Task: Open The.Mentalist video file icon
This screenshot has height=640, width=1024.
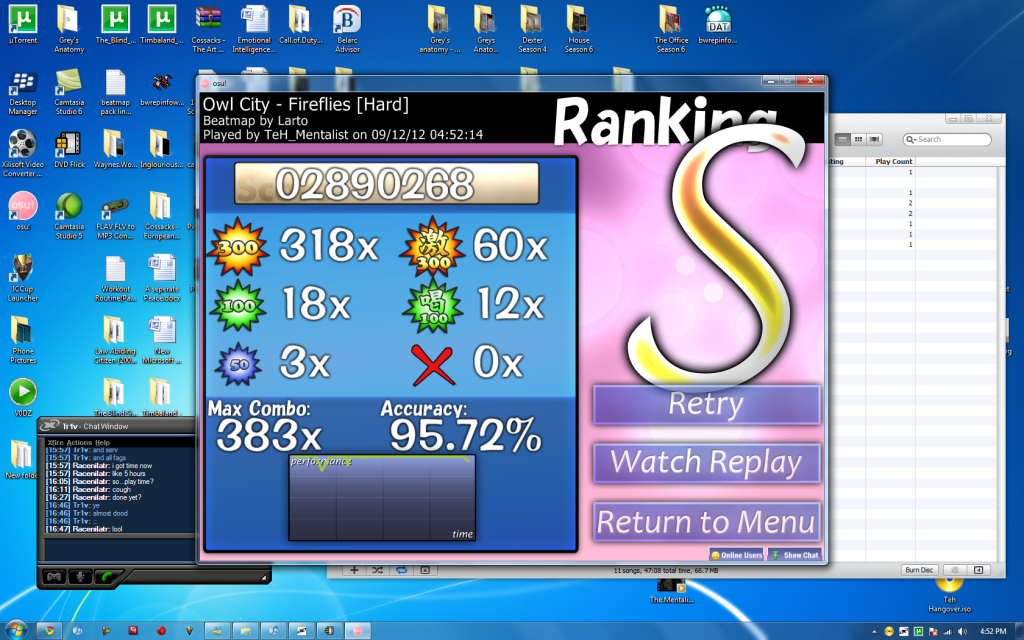Action: (x=671, y=591)
